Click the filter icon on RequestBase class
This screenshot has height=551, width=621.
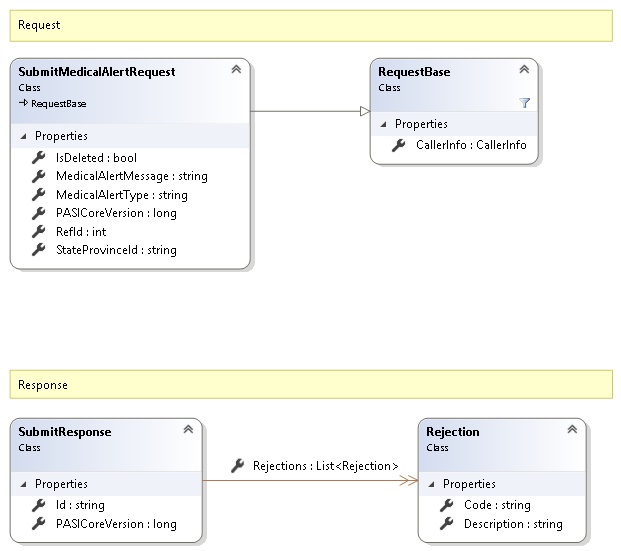point(524,103)
